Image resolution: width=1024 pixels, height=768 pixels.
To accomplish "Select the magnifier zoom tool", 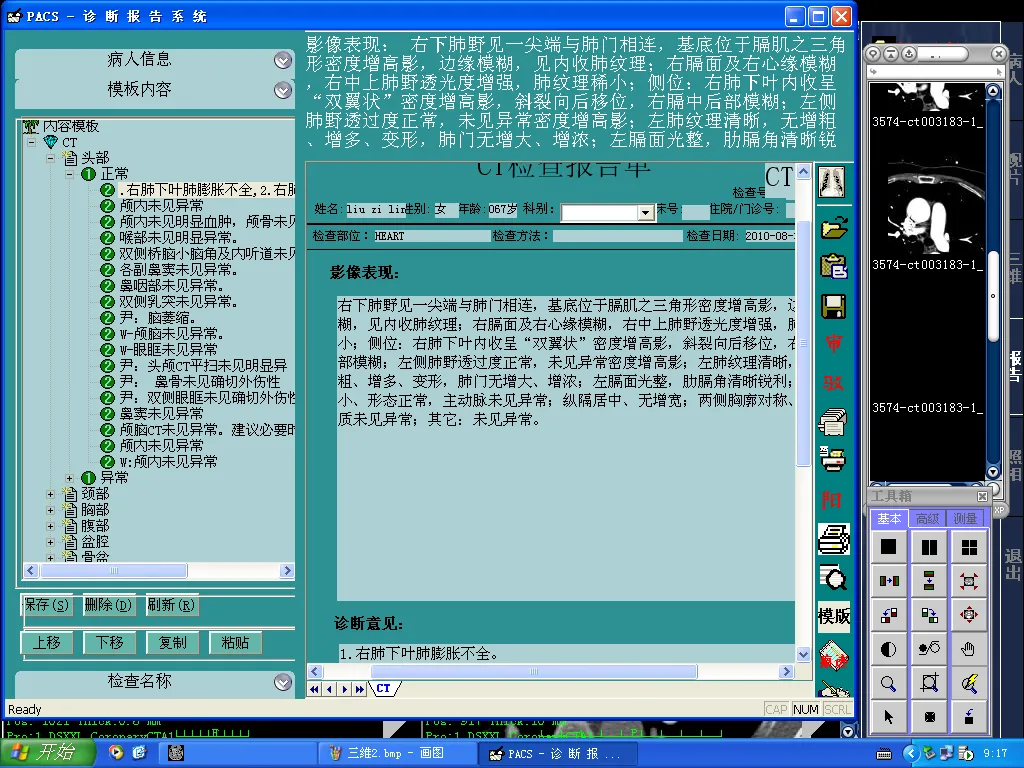I will (x=888, y=683).
